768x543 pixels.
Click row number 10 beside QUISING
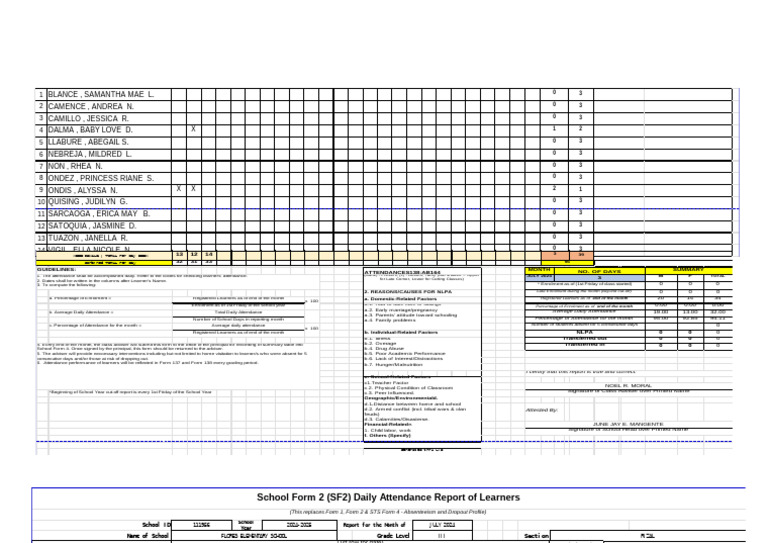tap(41, 202)
